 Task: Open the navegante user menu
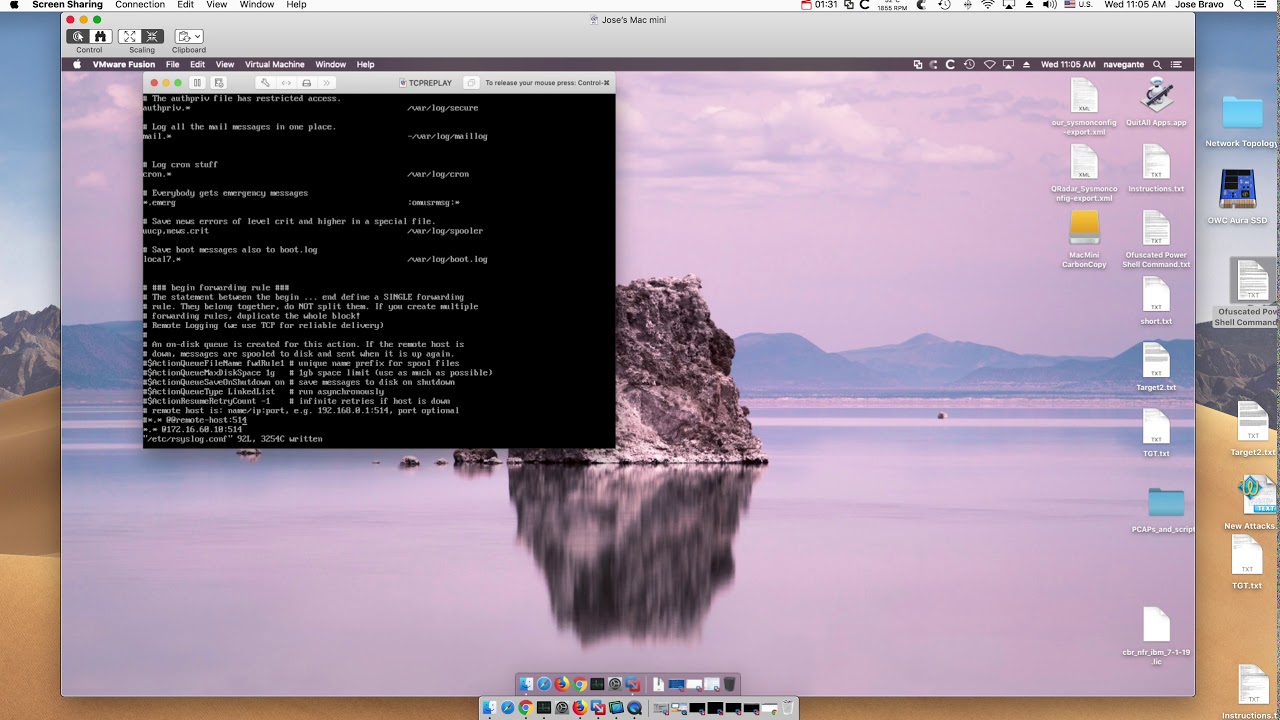click(x=1124, y=65)
